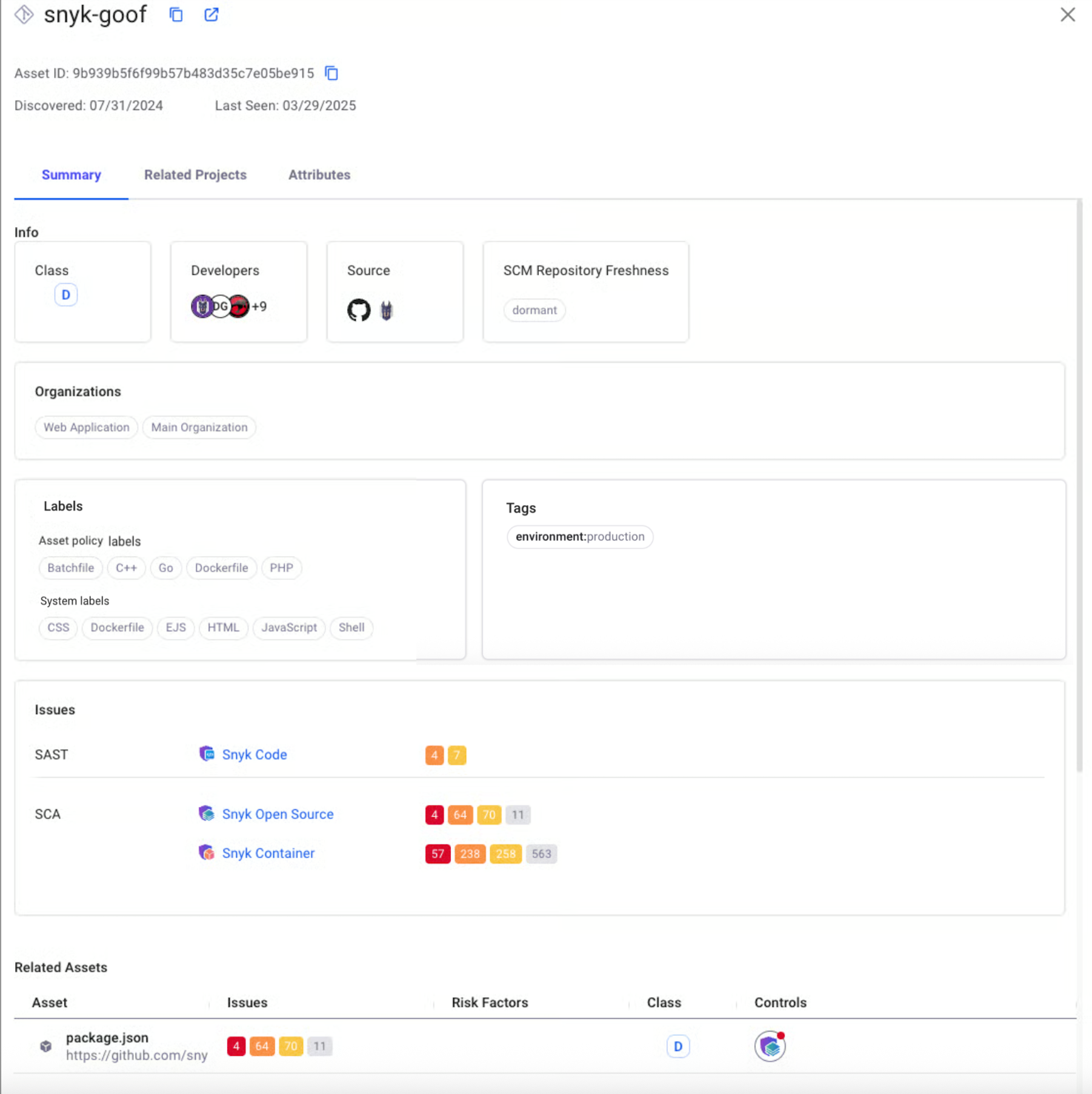Open the Snyk Open Source link
1092x1094 pixels.
278,814
